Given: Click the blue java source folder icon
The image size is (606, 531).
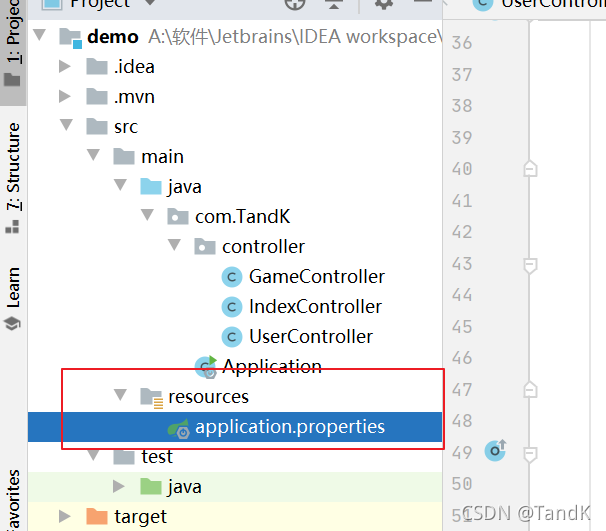Looking at the screenshot, I should click(x=151, y=187).
